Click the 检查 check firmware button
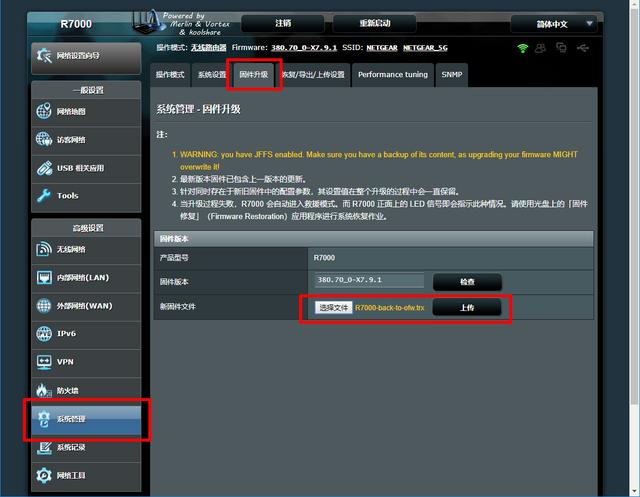 (x=467, y=282)
